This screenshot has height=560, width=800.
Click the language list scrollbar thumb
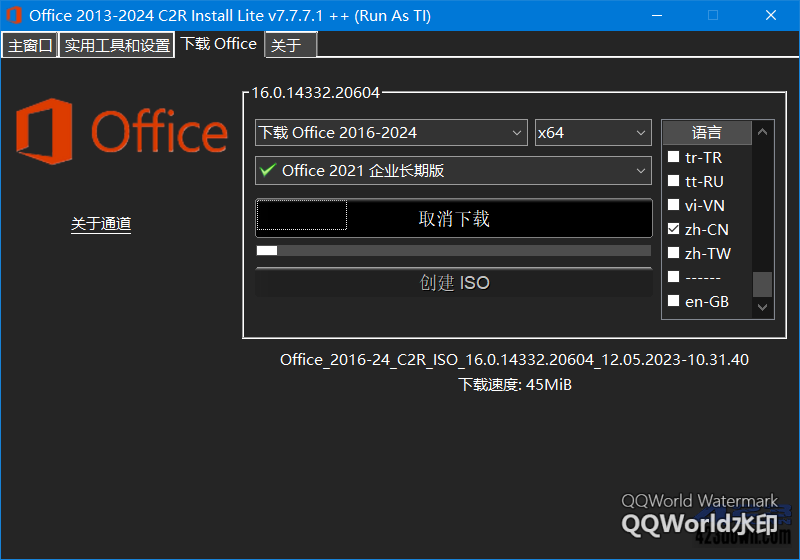pyautogui.click(x=762, y=284)
